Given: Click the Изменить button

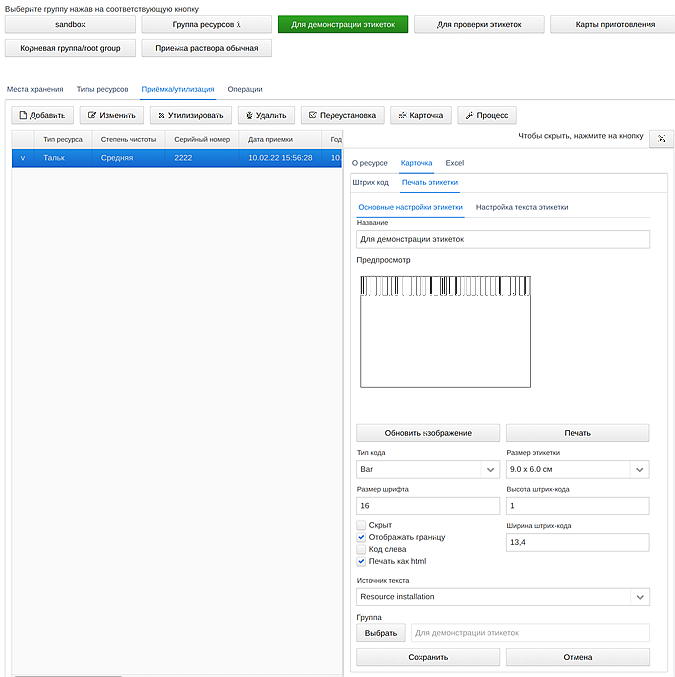Looking at the screenshot, I should coord(112,115).
